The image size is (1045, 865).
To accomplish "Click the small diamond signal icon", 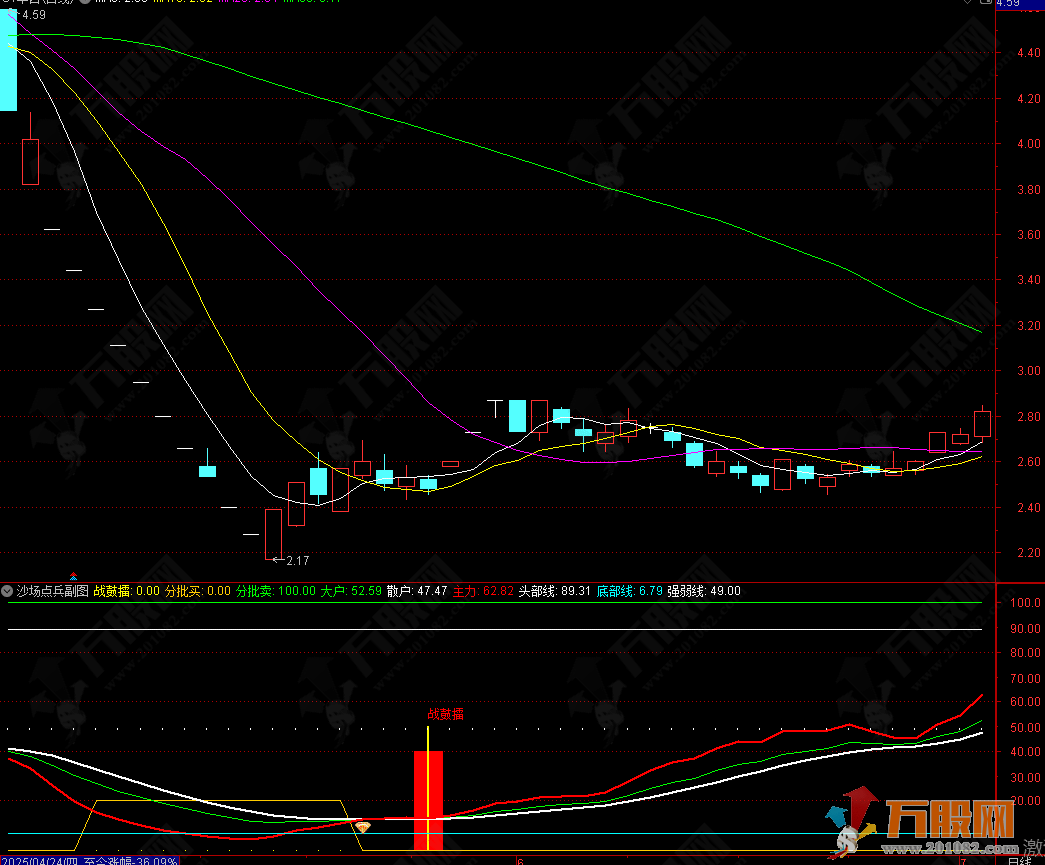I will (x=364, y=826).
